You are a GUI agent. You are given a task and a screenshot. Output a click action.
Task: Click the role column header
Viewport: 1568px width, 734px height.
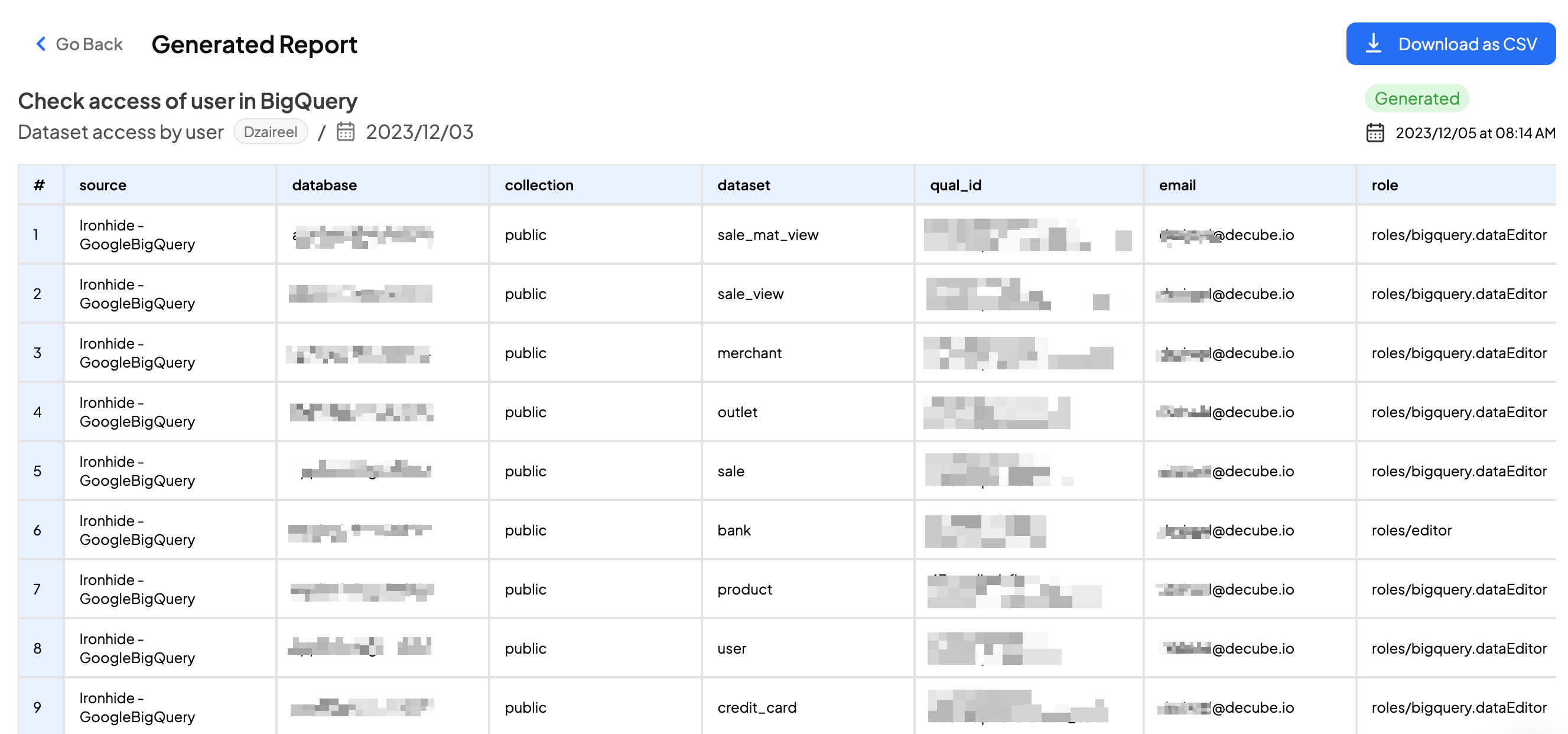click(1384, 185)
